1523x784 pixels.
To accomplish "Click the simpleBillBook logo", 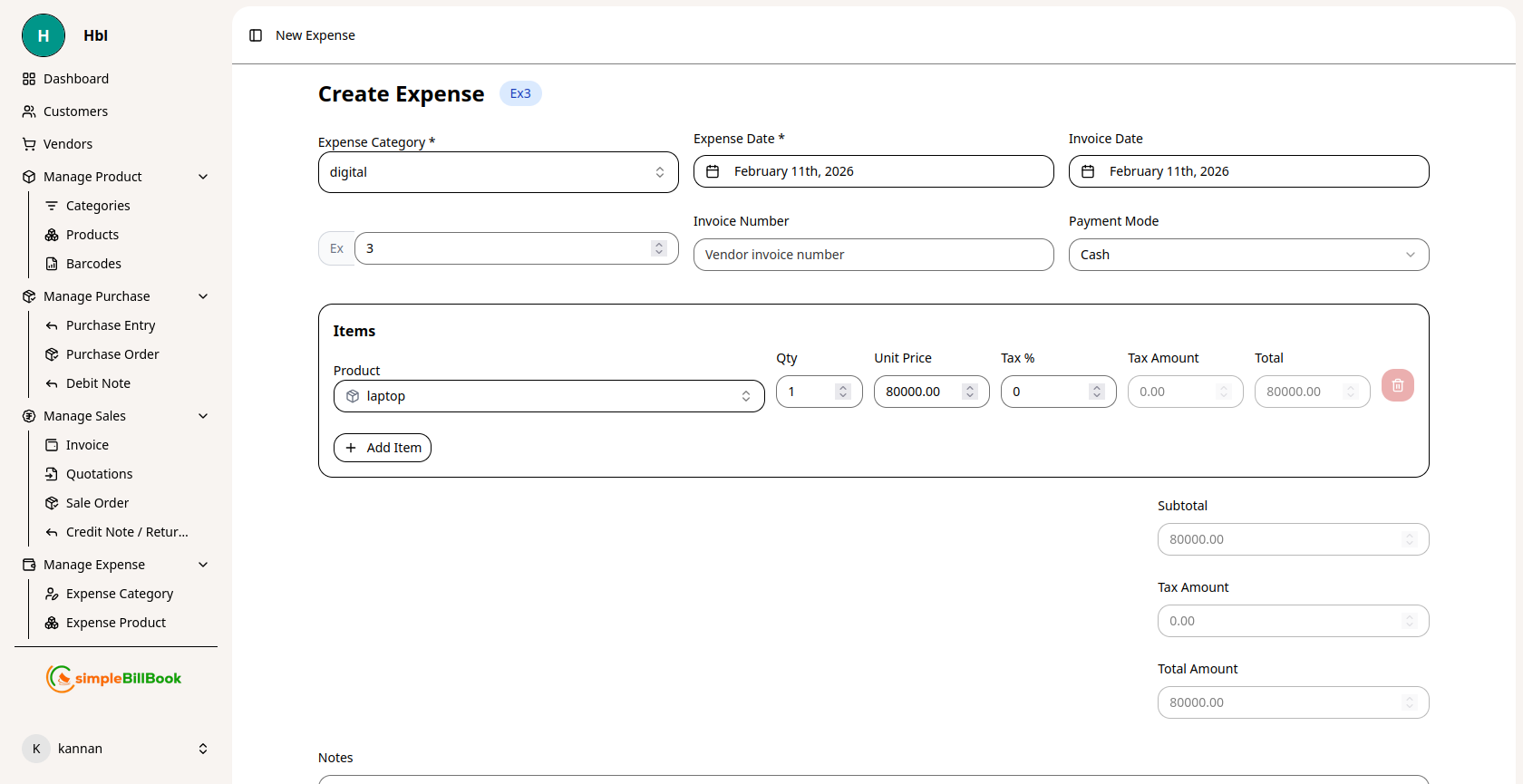I will 114,678.
